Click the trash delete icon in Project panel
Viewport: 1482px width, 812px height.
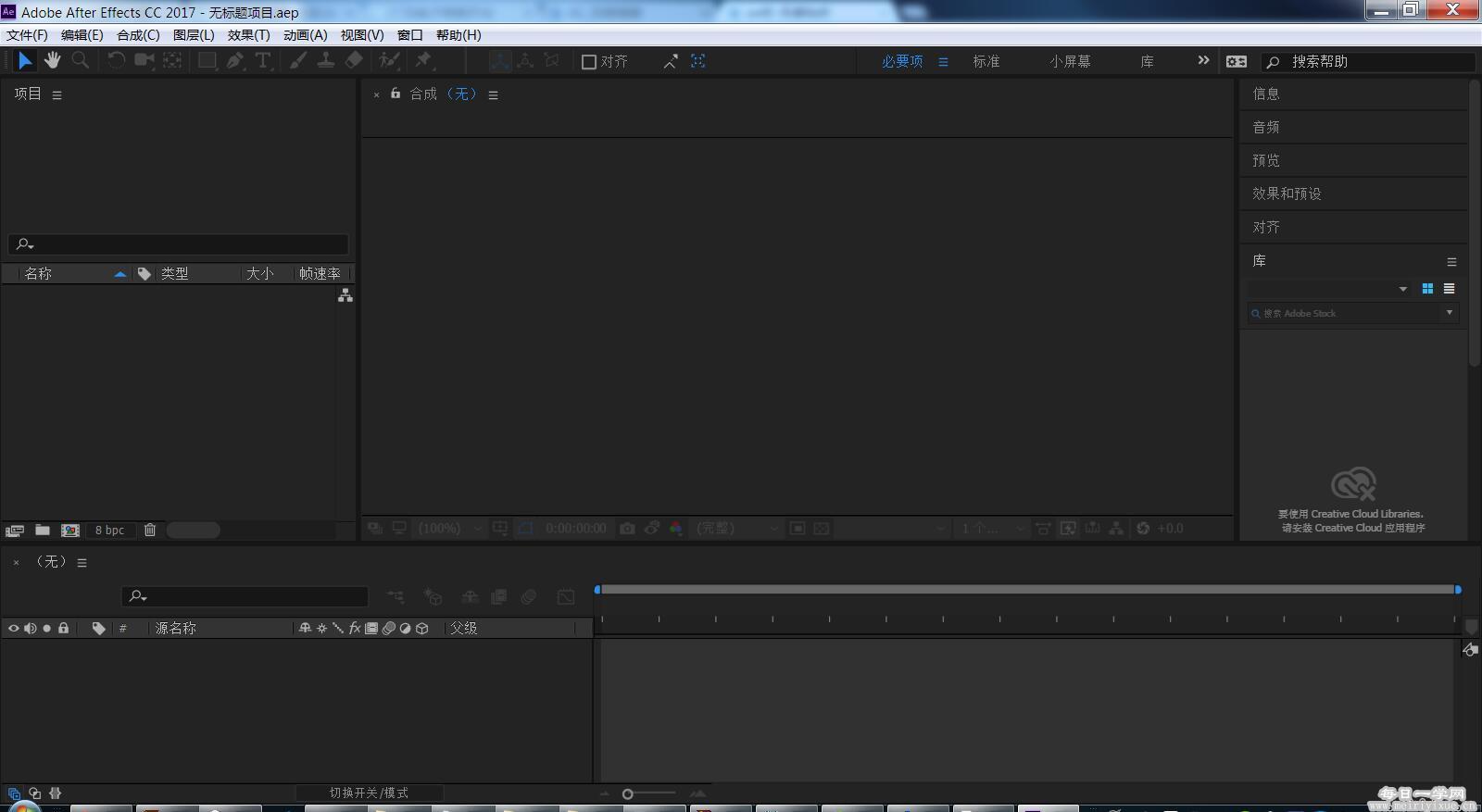[150, 531]
